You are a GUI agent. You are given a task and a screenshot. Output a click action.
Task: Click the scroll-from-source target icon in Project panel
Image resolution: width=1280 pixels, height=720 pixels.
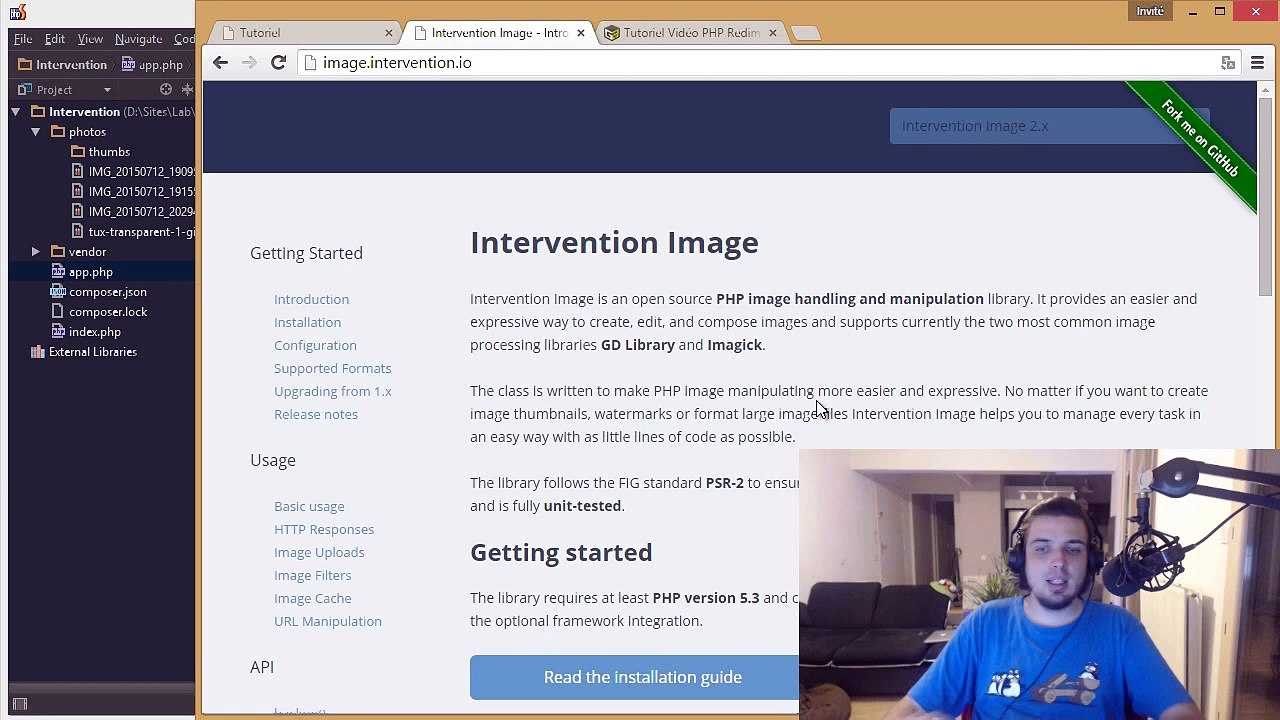pos(166,89)
